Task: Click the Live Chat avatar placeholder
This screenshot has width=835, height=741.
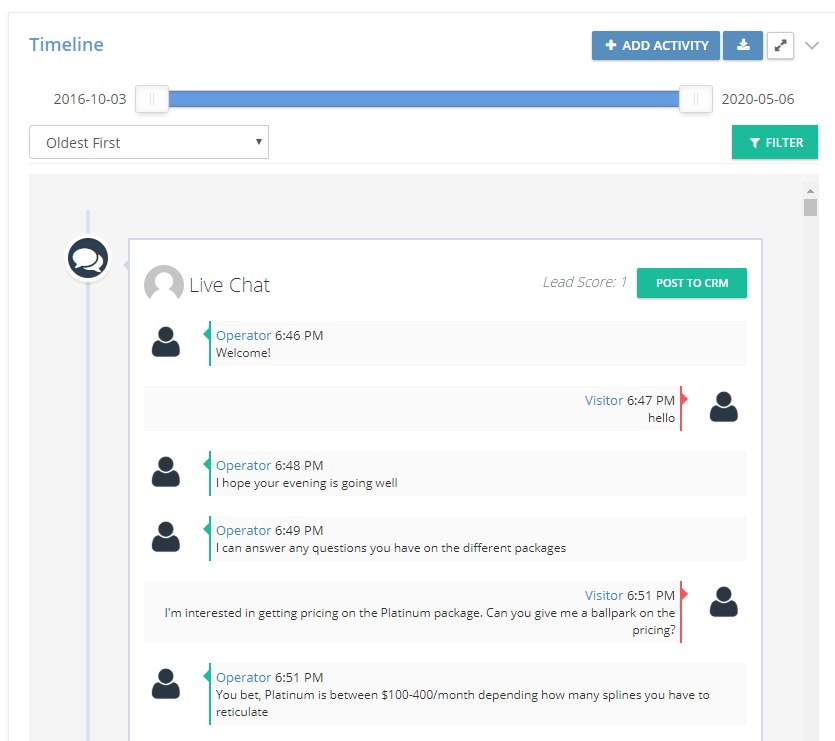Action: tap(163, 283)
